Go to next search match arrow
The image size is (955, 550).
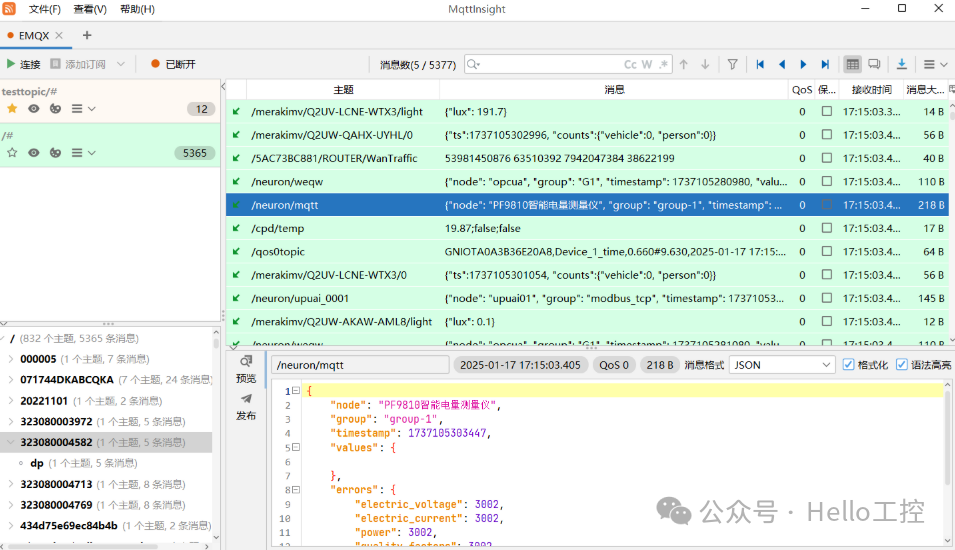coord(705,64)
